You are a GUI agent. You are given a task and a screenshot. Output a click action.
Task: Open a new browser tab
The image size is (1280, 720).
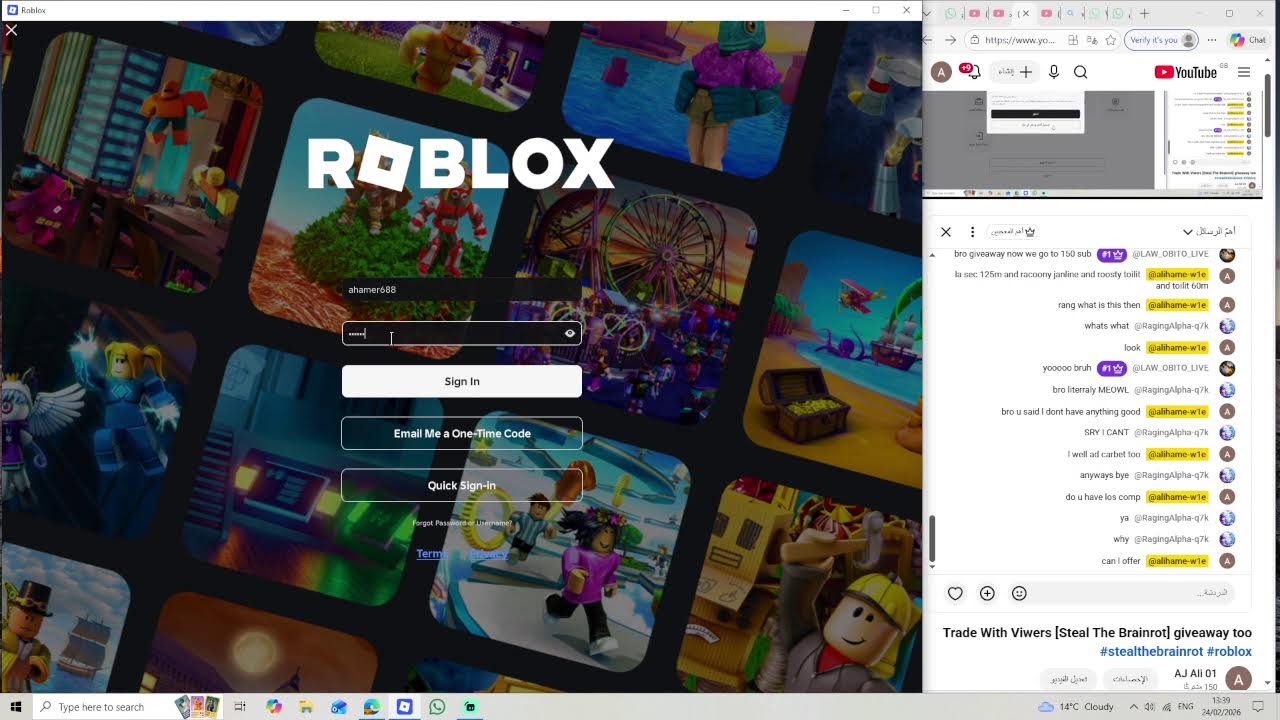pyautogui.click(x=1145, y=13)
